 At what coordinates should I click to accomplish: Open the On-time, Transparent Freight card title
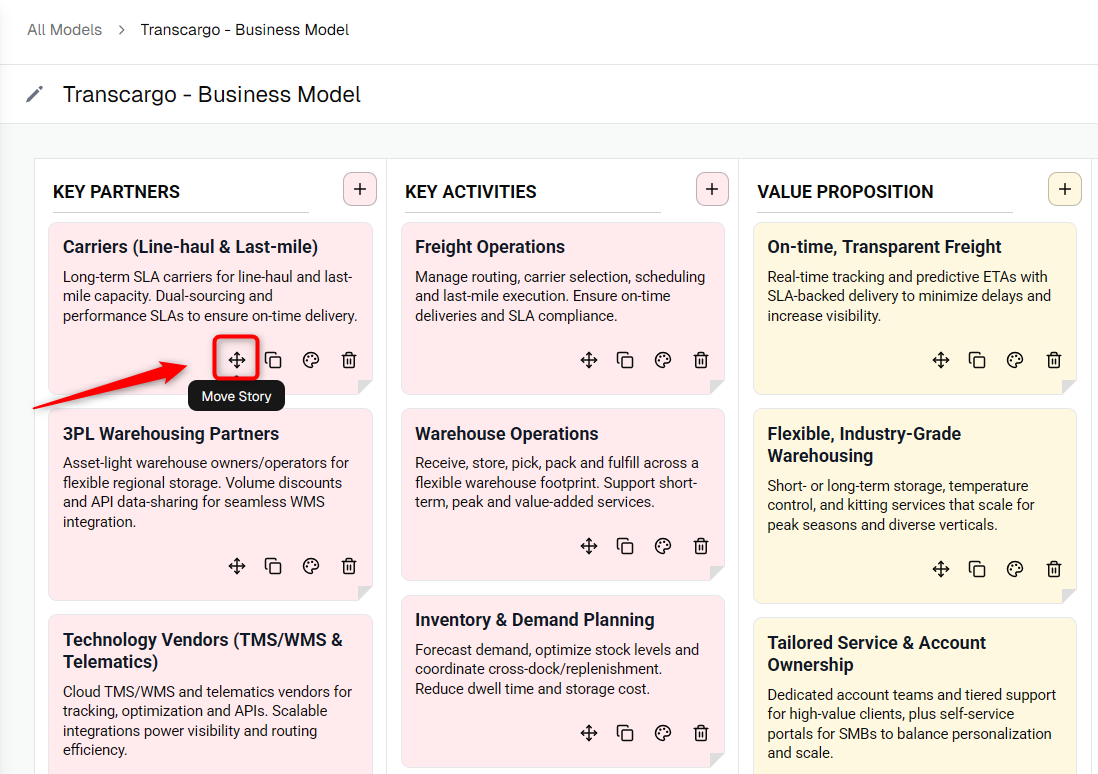(x=884, y=247)
